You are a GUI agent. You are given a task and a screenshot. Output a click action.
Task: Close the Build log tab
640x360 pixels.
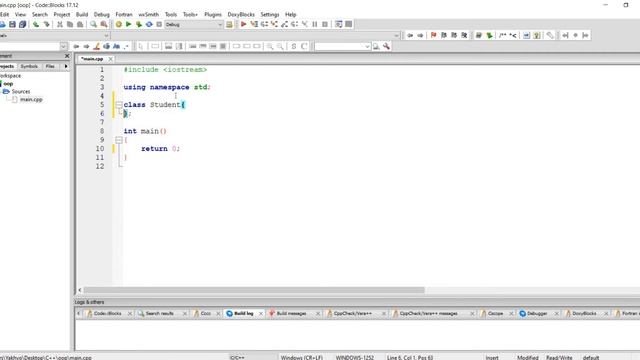coord(260,313)
